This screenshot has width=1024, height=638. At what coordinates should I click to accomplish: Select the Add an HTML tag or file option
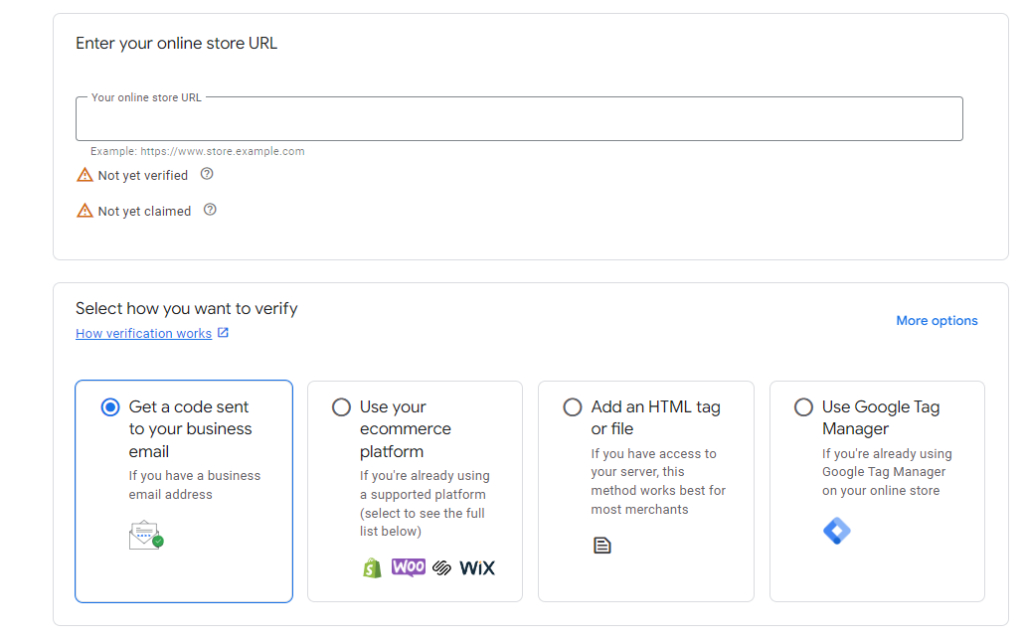(572, 406)
